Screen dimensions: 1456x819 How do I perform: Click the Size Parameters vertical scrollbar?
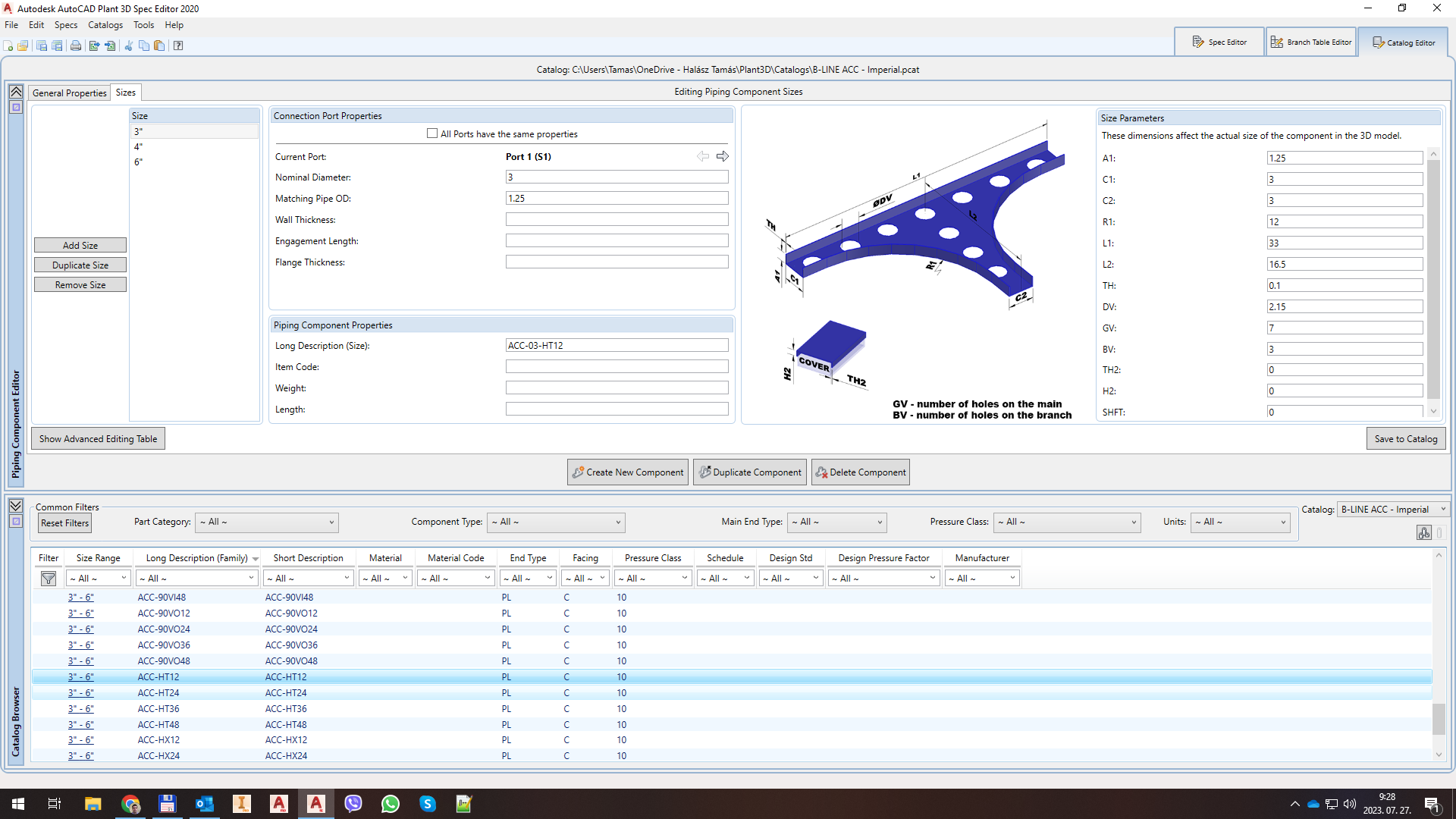pyautogui.click(x=1433, y=282)
